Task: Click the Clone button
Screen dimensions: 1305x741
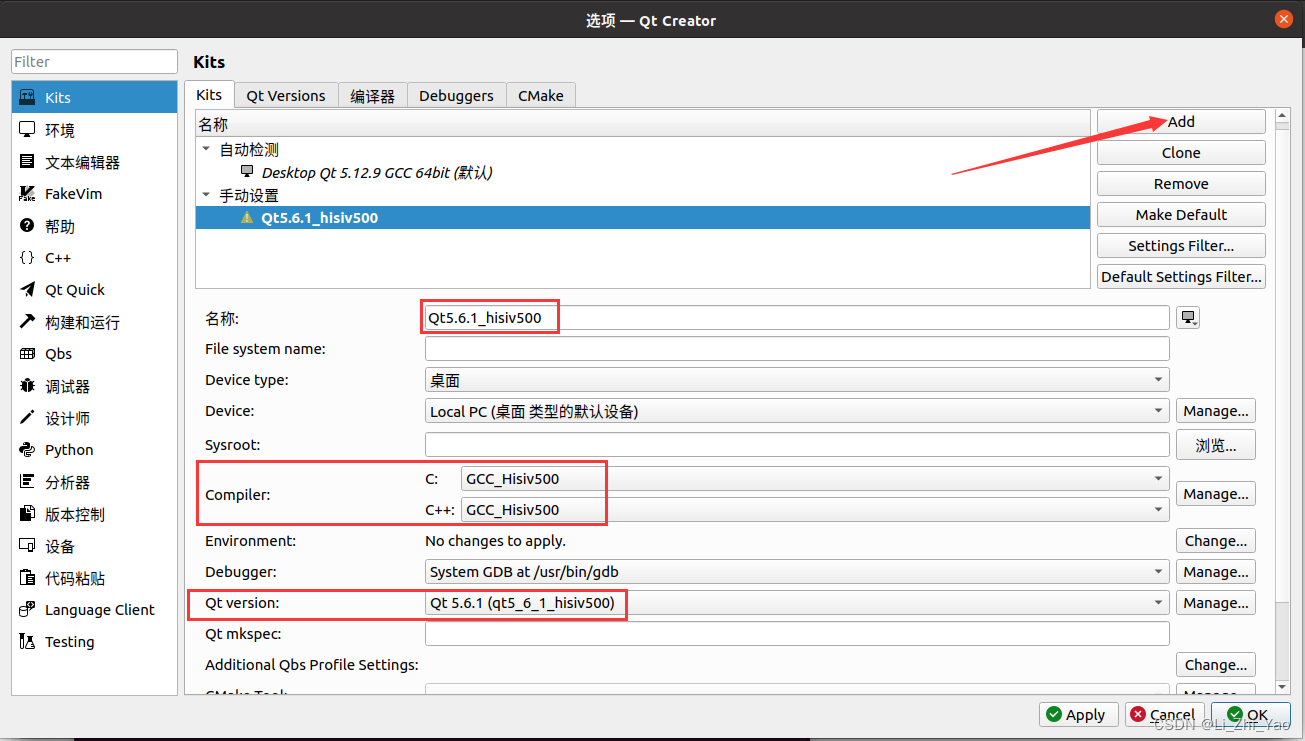Action: (x=1181, y=152)
